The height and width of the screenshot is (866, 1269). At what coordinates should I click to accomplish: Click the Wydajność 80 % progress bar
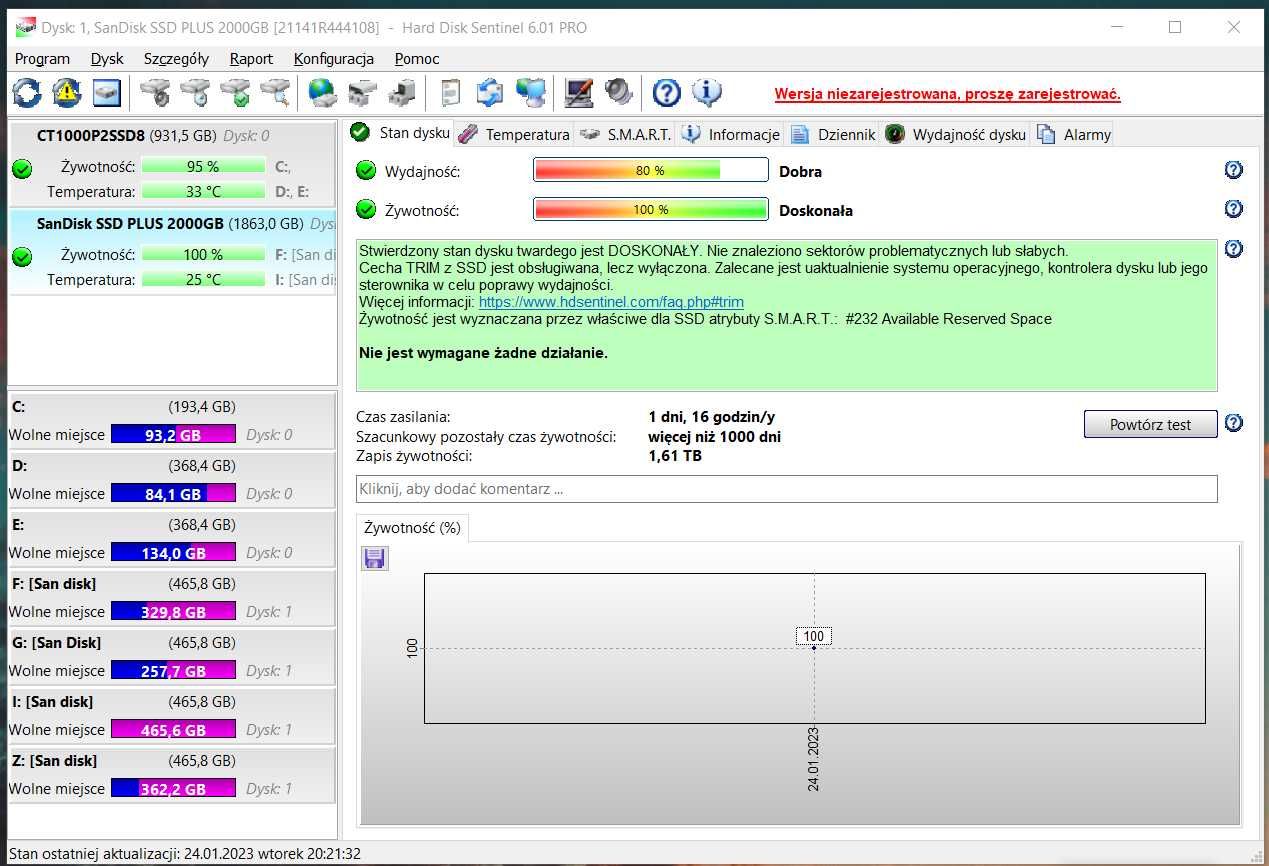(x=651, y=171)
